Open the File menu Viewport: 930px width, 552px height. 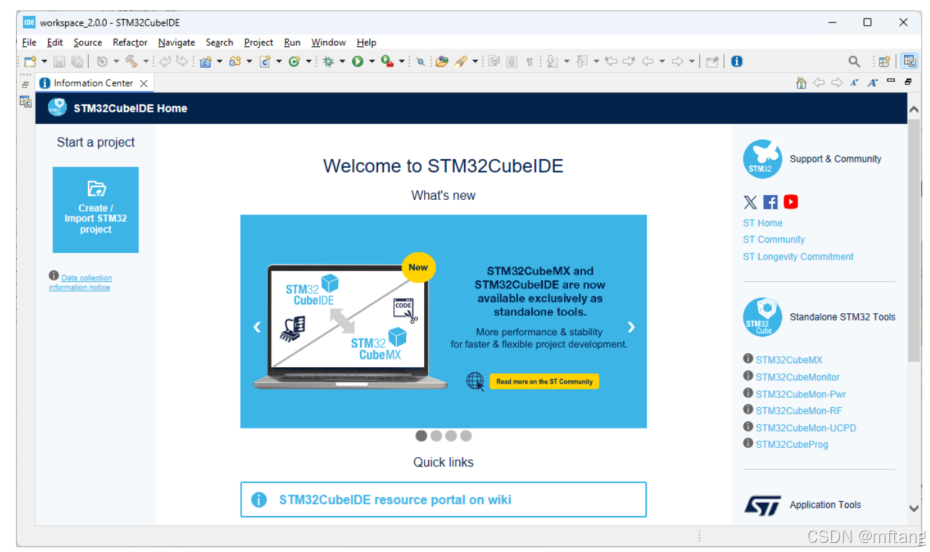pos(29,43)
